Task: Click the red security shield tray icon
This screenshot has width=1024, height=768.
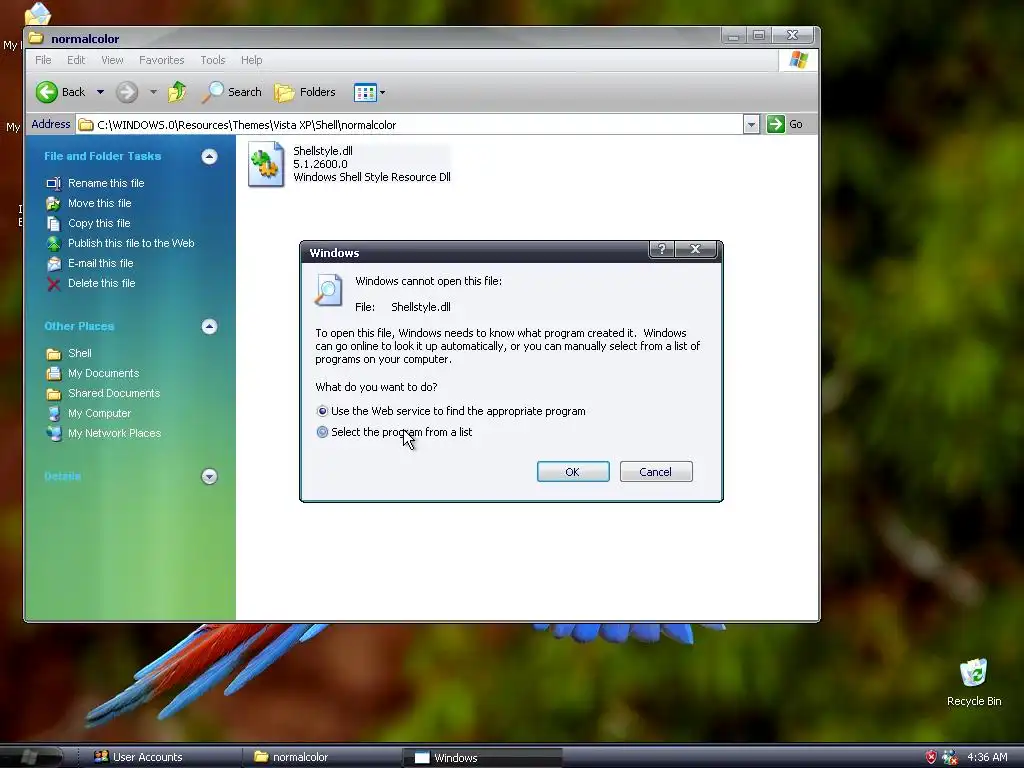Action: click(x=931, y=758)
